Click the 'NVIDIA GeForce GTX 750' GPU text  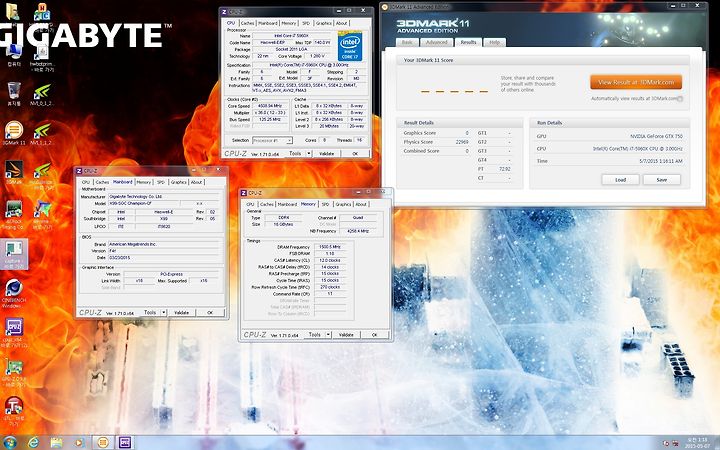656,136
